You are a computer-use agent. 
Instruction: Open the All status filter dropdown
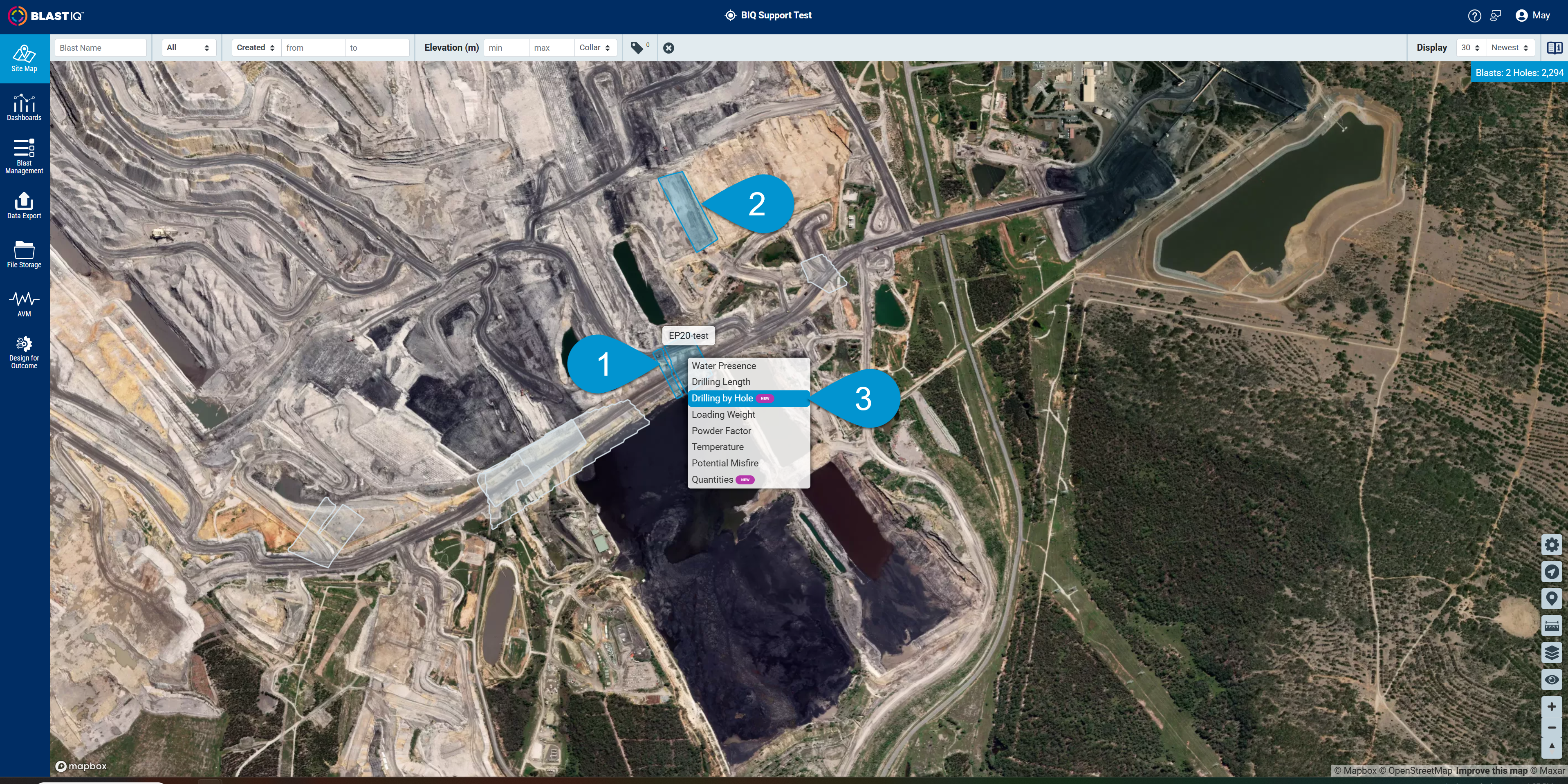[x=189, y=47]
